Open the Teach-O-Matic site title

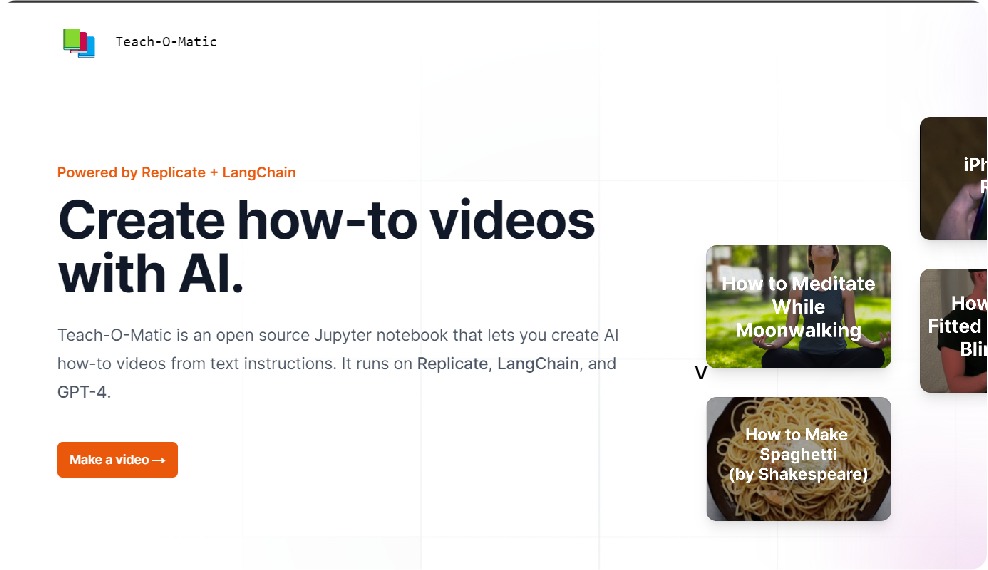tap(166, 42)
